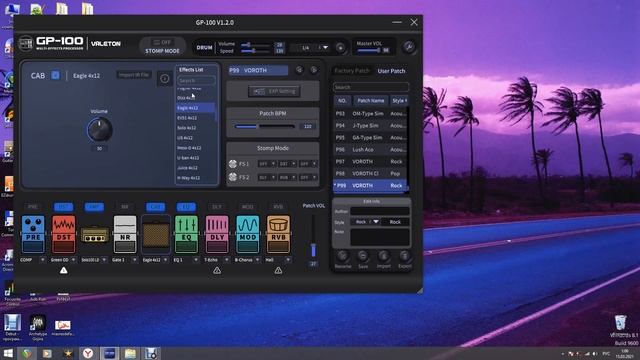640x360 pixels.
Task: Click the drum play button icon
Action: [340, 48]
